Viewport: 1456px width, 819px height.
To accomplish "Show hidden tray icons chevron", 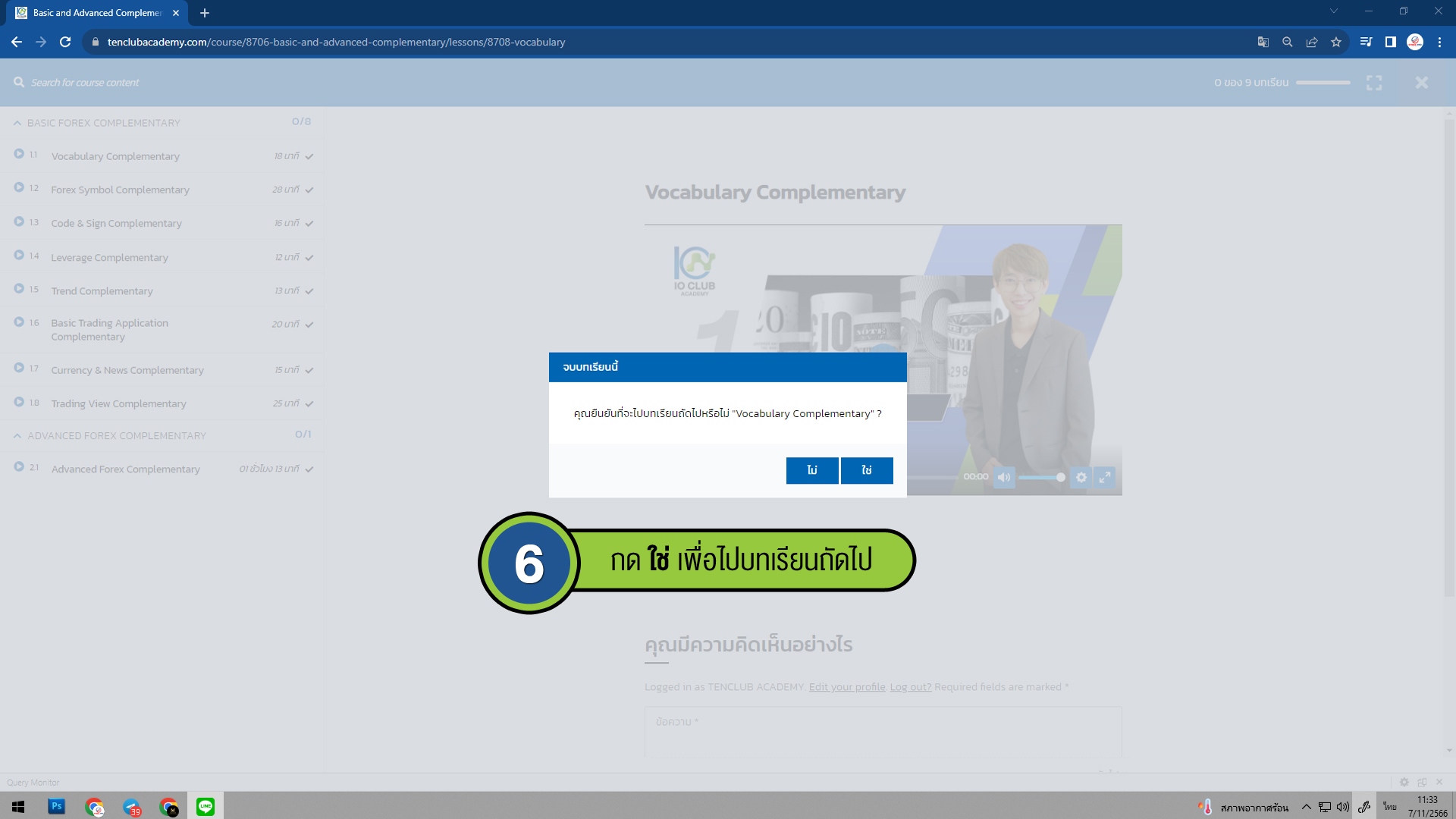I will pyautogui.click(x=1307, y=807).
